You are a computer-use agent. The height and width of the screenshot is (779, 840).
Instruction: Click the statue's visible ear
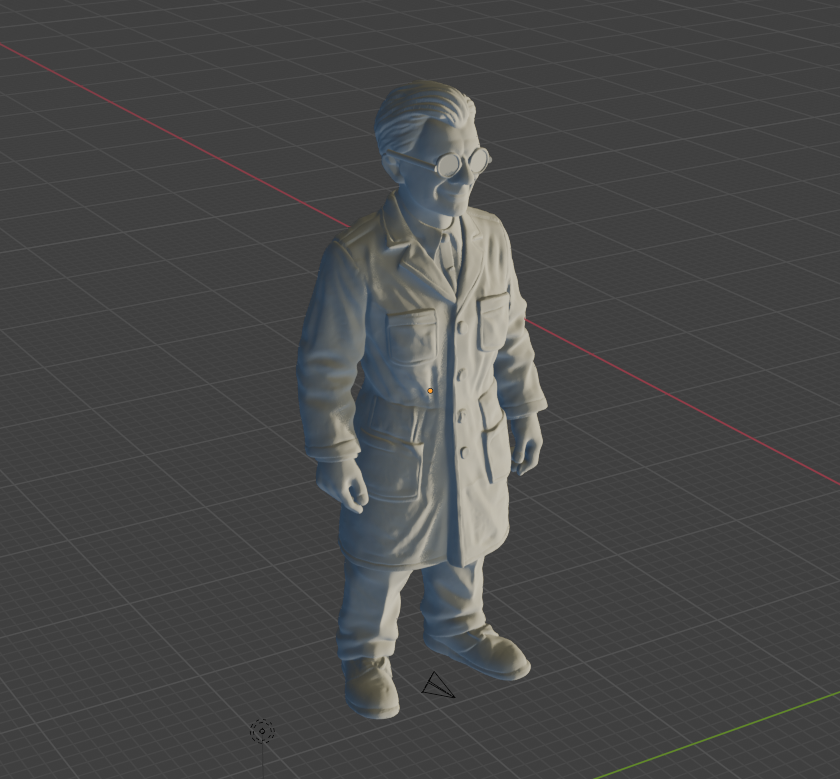tap(392, 163)
